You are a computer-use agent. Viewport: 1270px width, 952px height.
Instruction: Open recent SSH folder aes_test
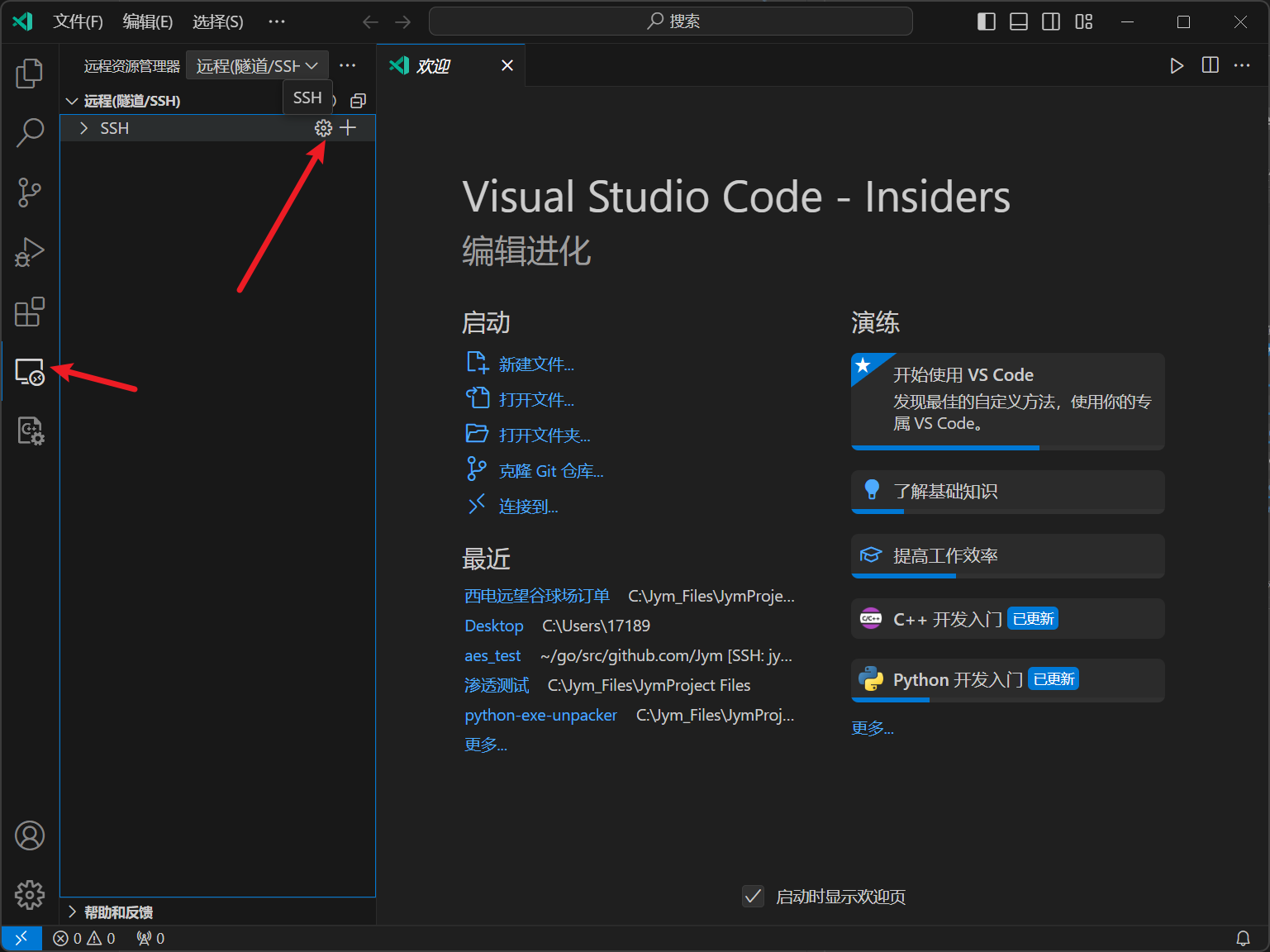pyautogui.click(x=492, y=655)
